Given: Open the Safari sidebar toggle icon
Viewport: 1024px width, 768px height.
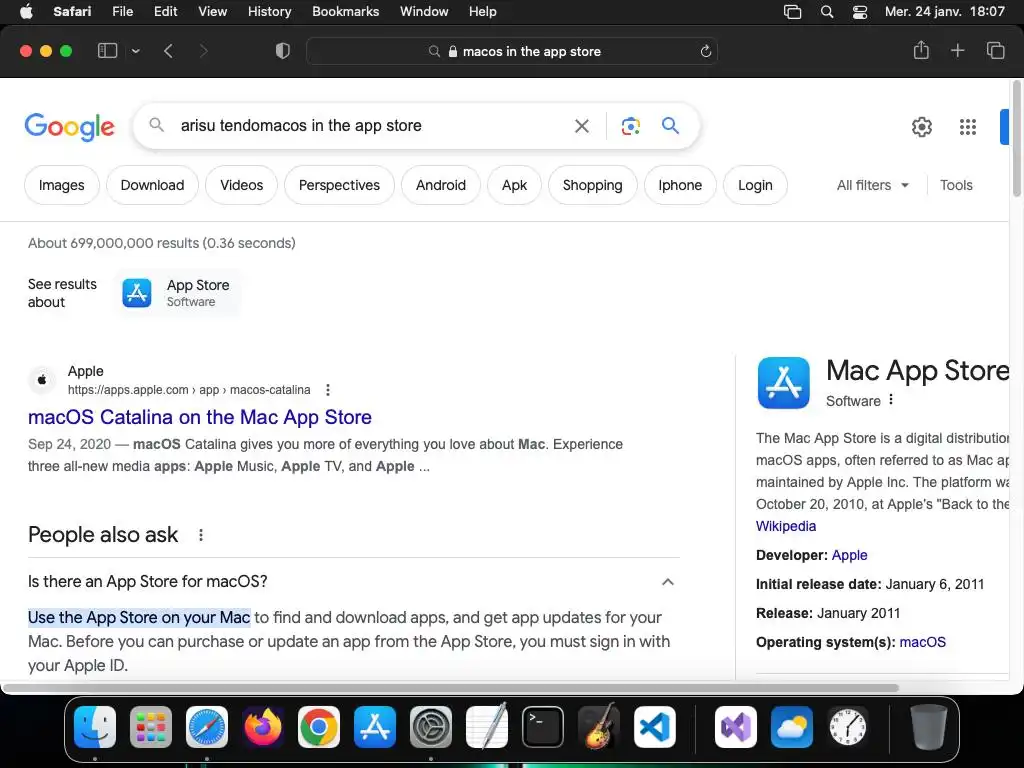Looking at the screenshot, I should pos(107,51).
